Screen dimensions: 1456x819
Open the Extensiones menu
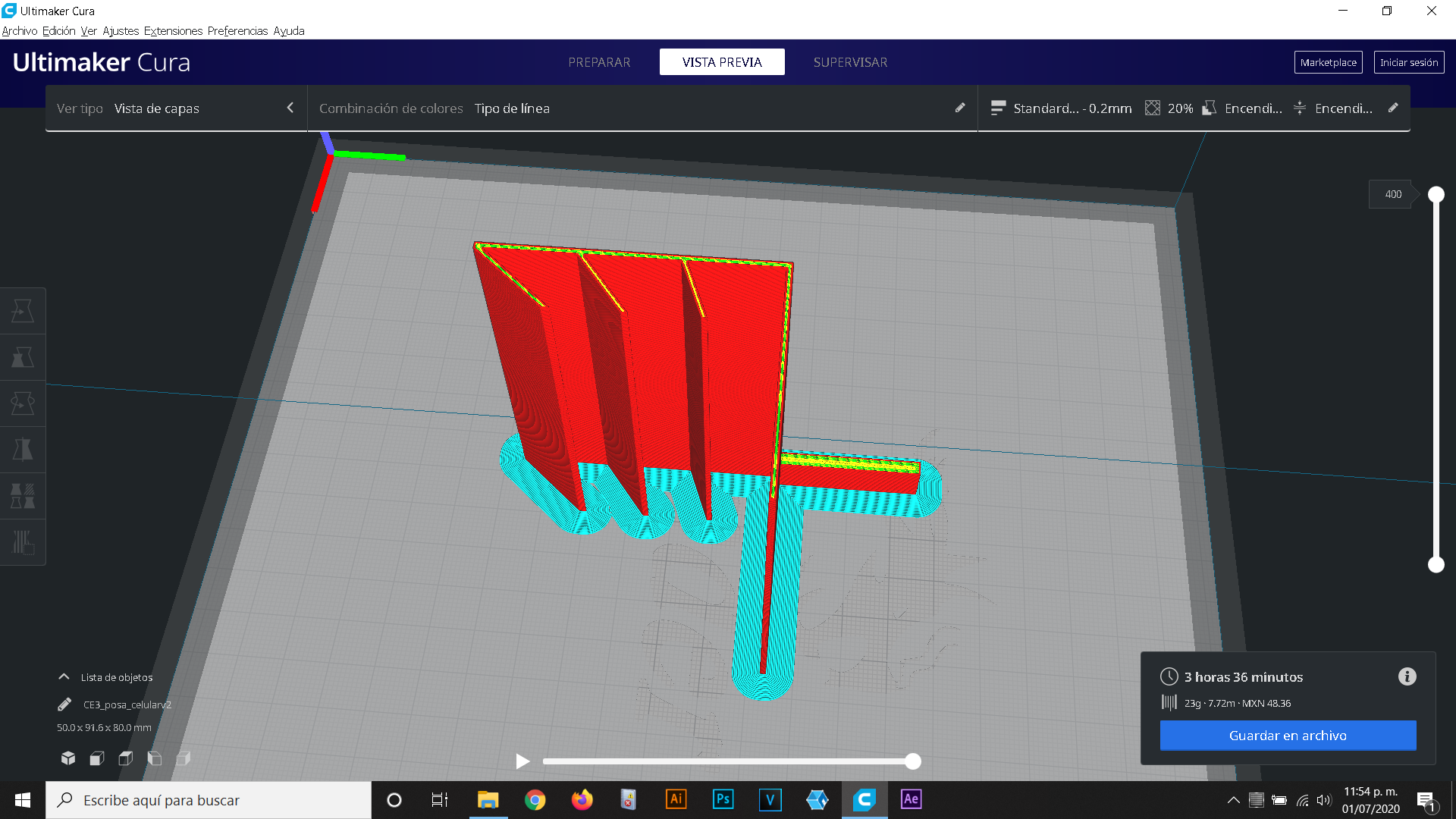[x=173, y=31]
